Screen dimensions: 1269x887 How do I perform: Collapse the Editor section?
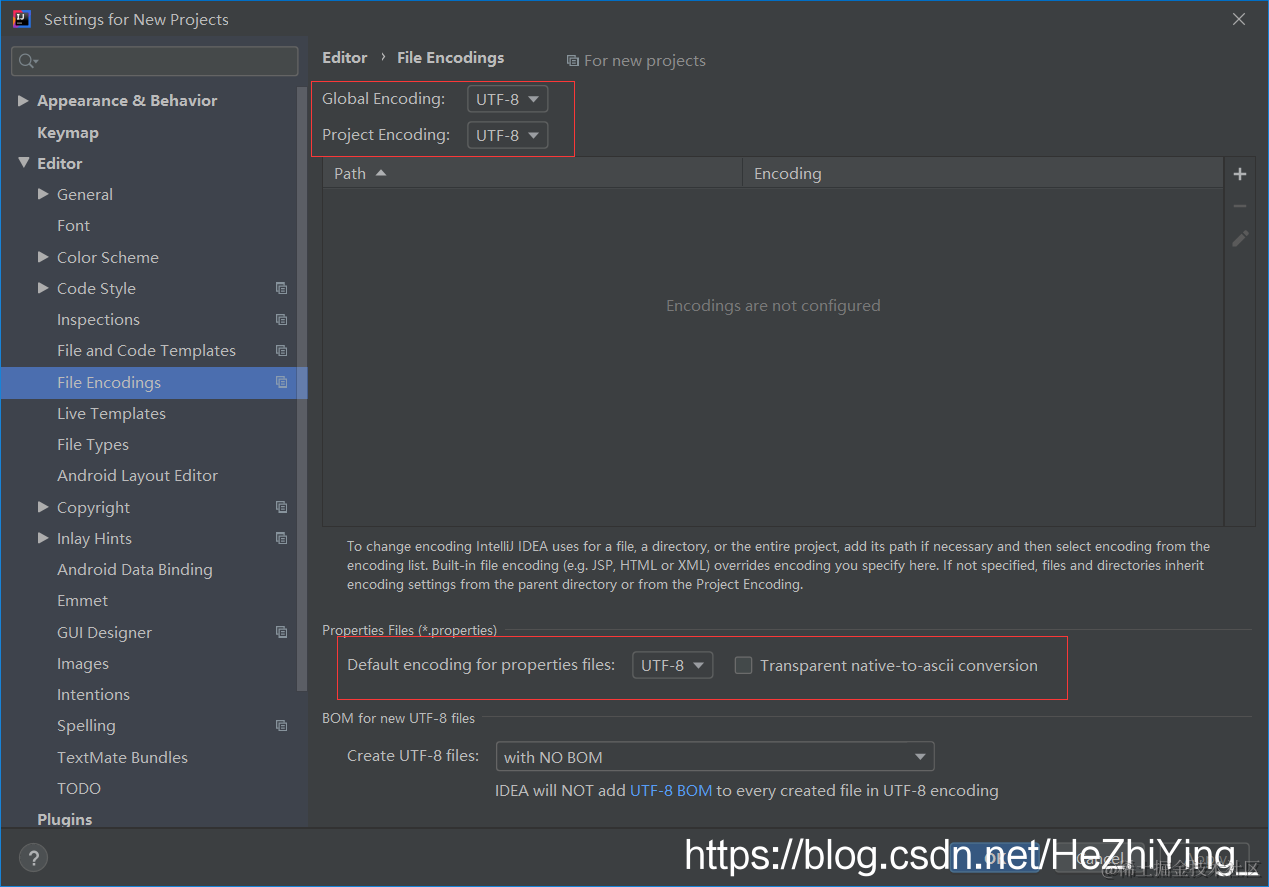[x=23, y=162]
